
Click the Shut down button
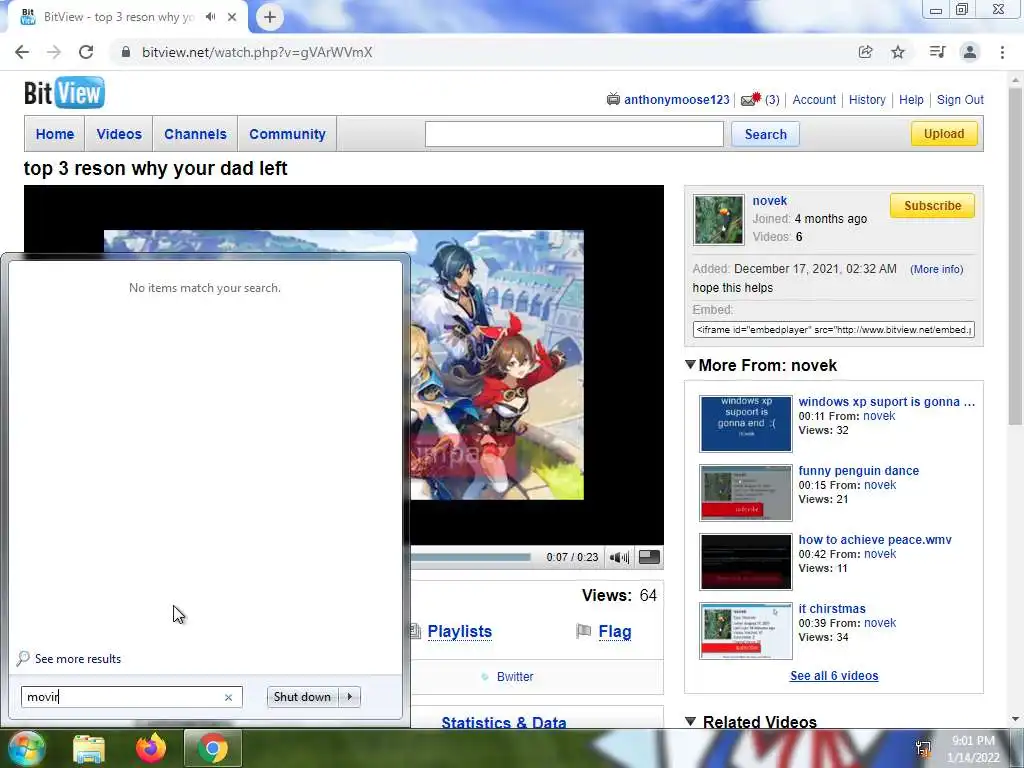click(302, 697)
